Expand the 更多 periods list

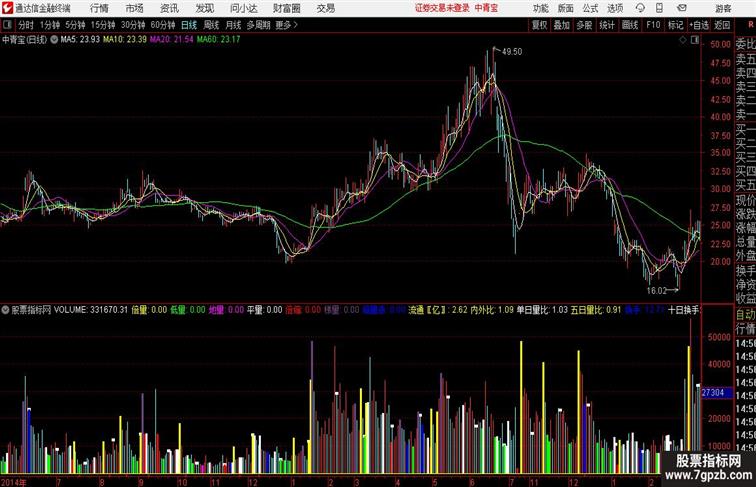(x=286, y=25)
